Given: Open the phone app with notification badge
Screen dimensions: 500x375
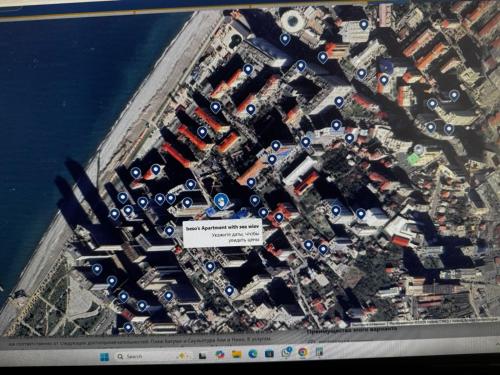Looking at the screenshot, I should (x=286, y=352).
